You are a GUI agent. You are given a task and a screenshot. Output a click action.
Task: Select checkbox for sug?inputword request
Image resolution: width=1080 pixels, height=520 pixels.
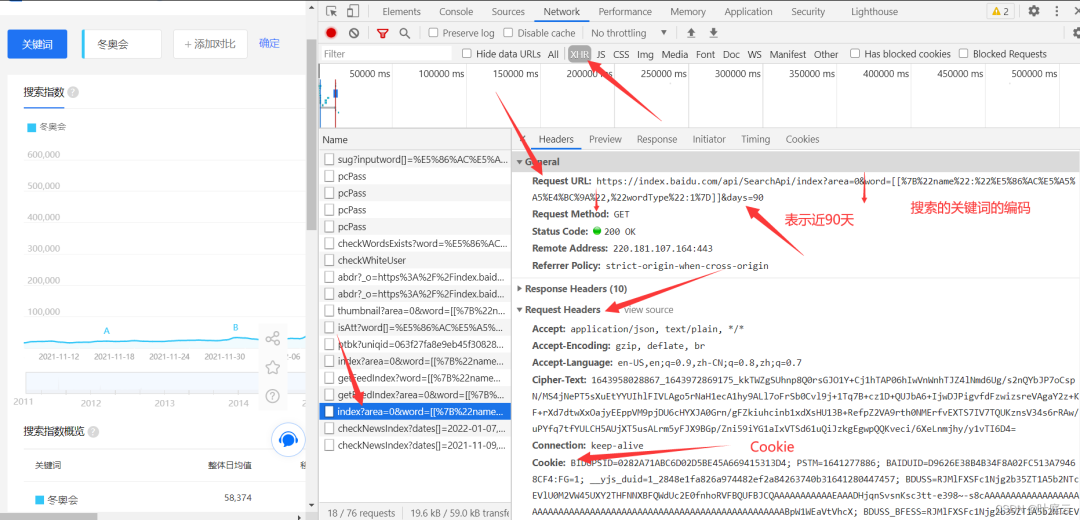[x=329, y=159]
